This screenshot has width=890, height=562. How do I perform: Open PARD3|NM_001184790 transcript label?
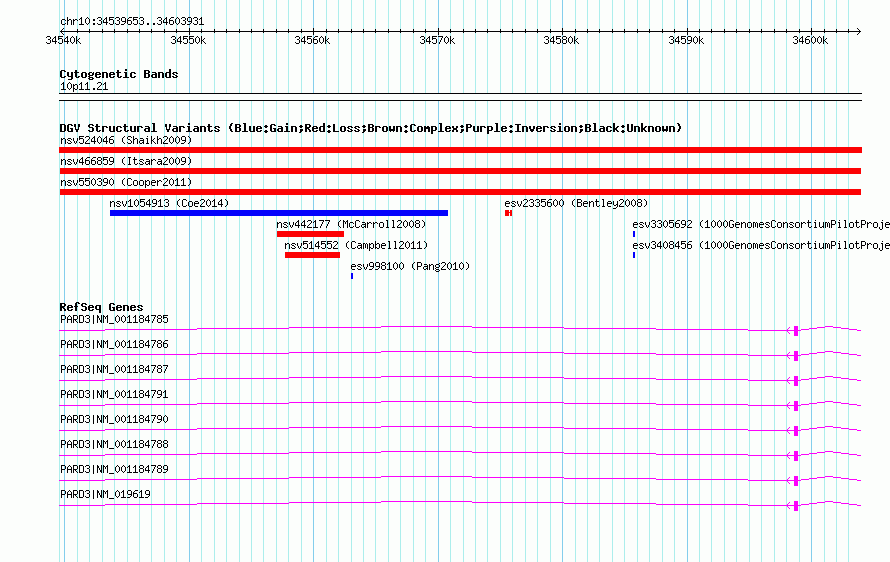tap(114, 420)
